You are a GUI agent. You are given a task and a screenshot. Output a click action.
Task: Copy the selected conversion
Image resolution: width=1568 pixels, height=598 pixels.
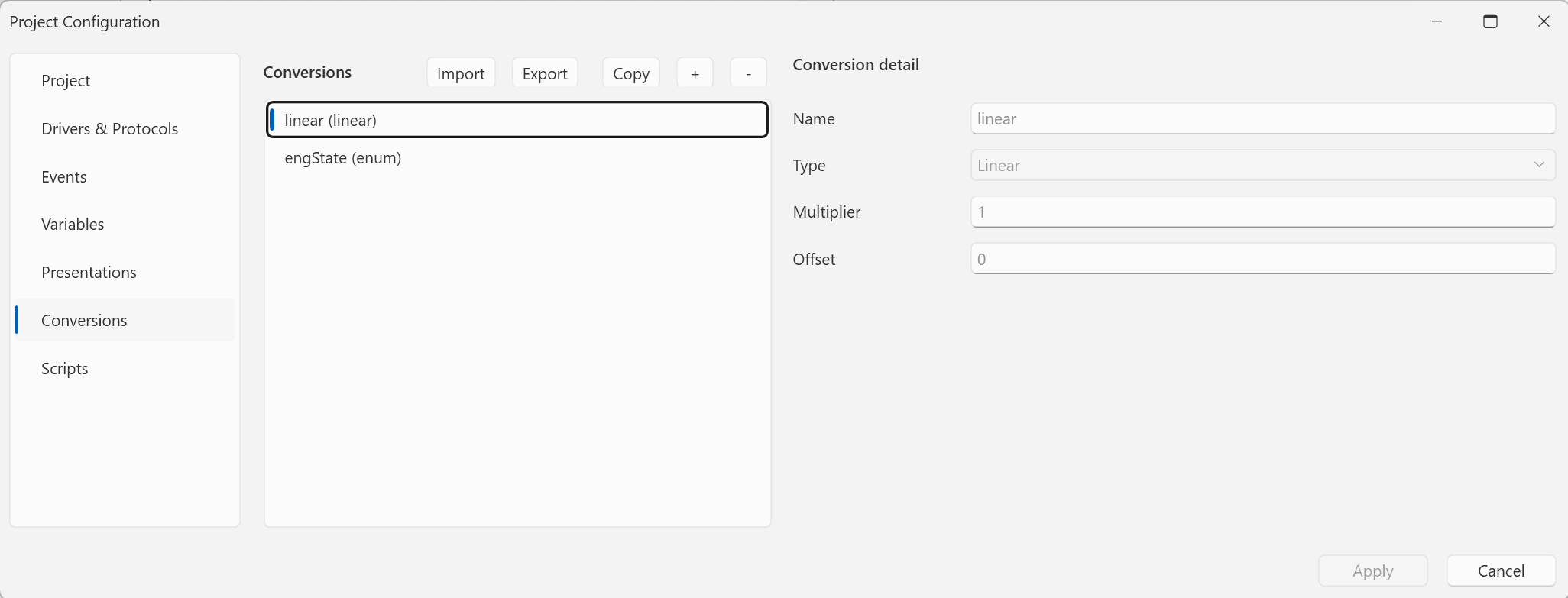(631, 73)
